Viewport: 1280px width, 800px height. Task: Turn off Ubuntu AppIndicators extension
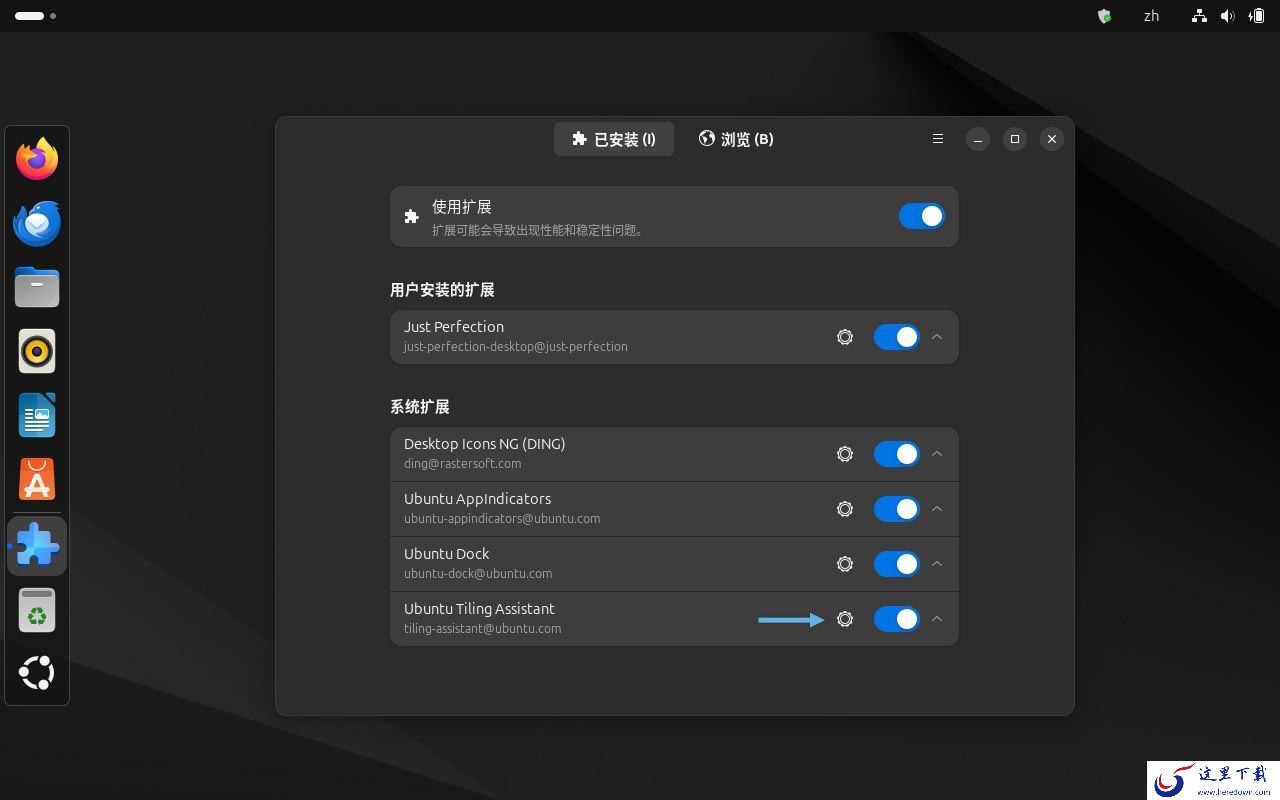point(896,509)
